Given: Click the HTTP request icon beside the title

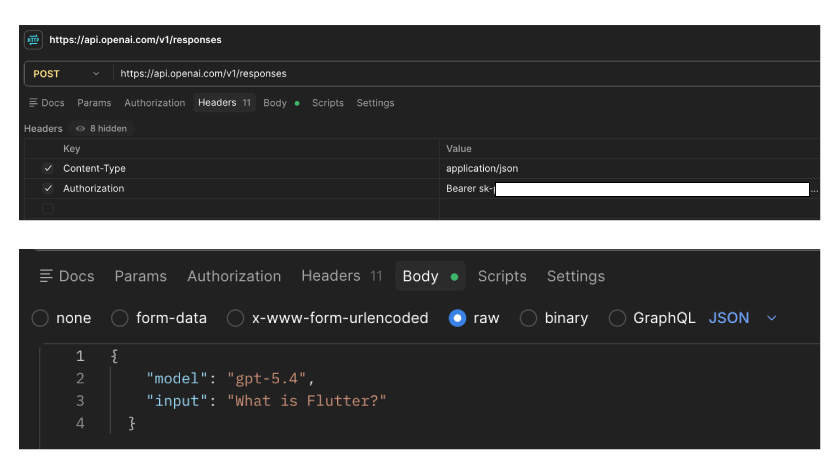Looking at the screenshot, I should 33,40.
